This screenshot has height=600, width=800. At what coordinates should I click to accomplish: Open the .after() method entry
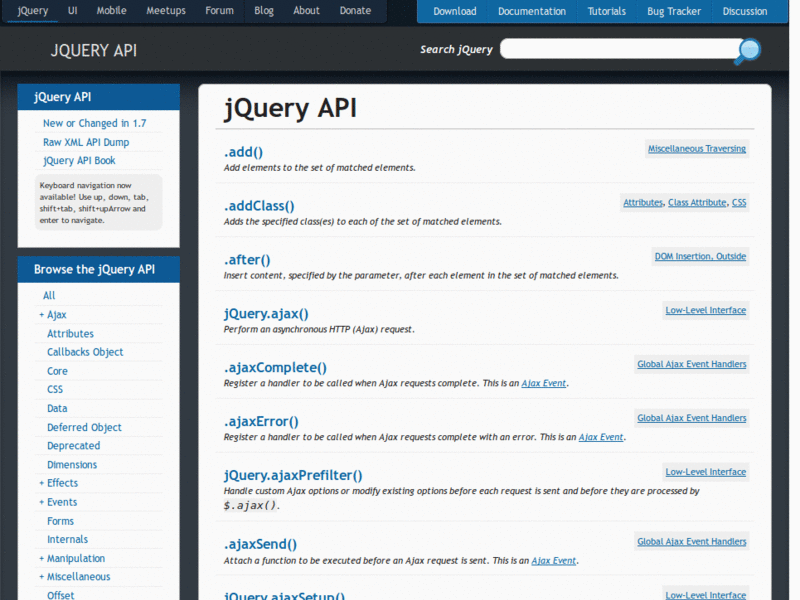pyautogui.click(x=247, y=260)
